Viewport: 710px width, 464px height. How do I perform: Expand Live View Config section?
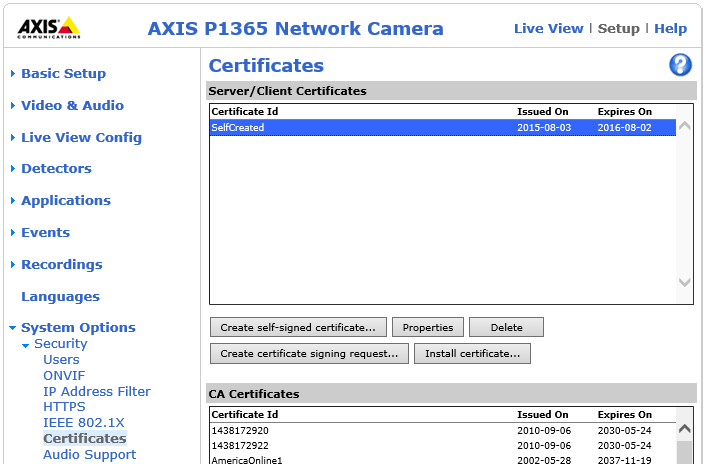coord(81,138)
